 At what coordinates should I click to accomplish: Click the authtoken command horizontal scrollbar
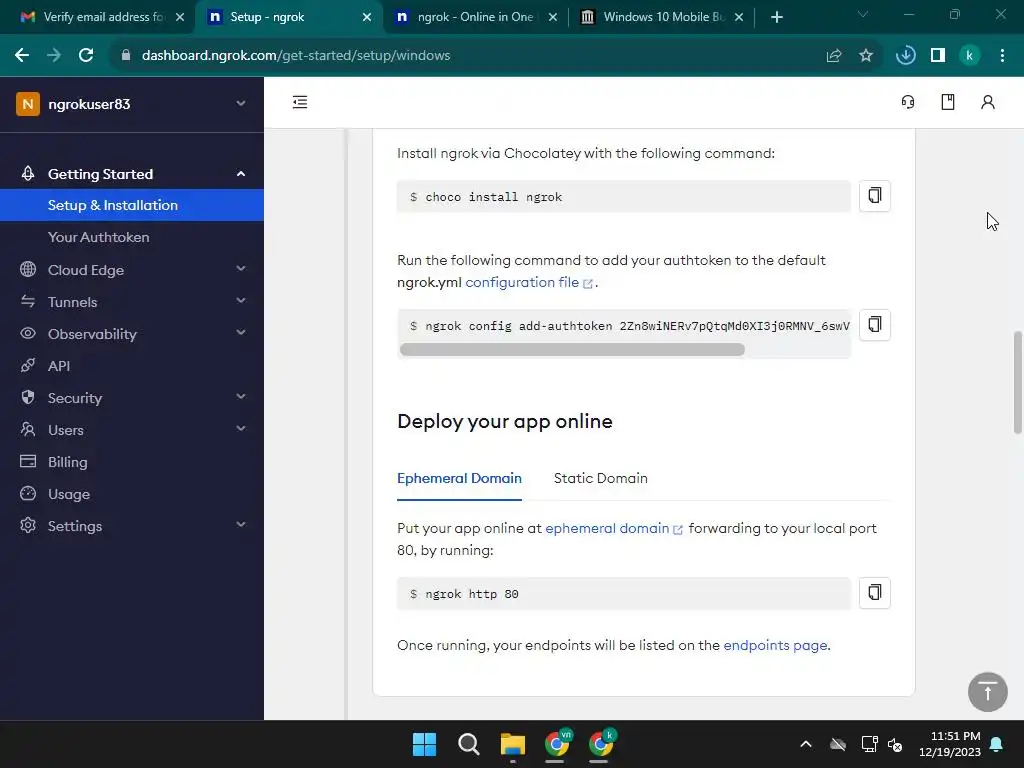pos(572,349)
